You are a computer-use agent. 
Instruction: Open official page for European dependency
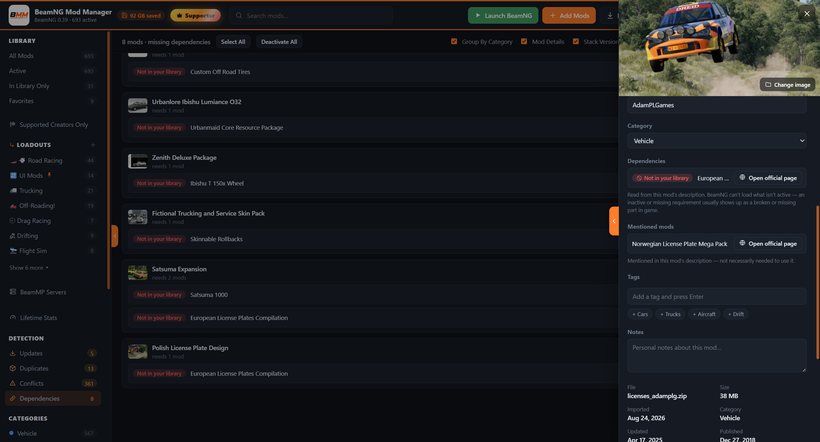click(x=768, y=178)
